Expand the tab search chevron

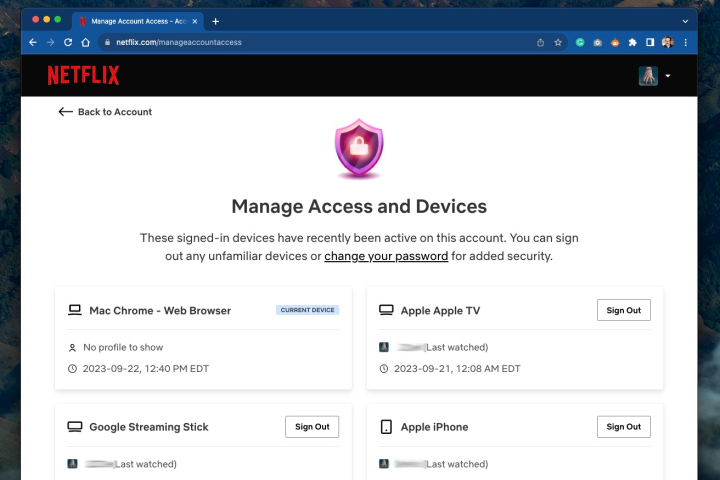coord(685,21)
